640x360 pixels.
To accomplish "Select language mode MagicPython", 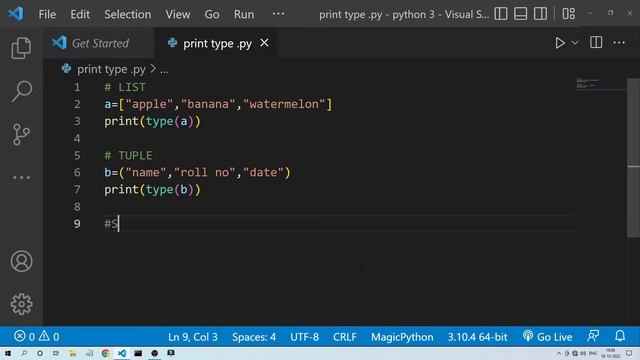I will [x=402, y=337].
